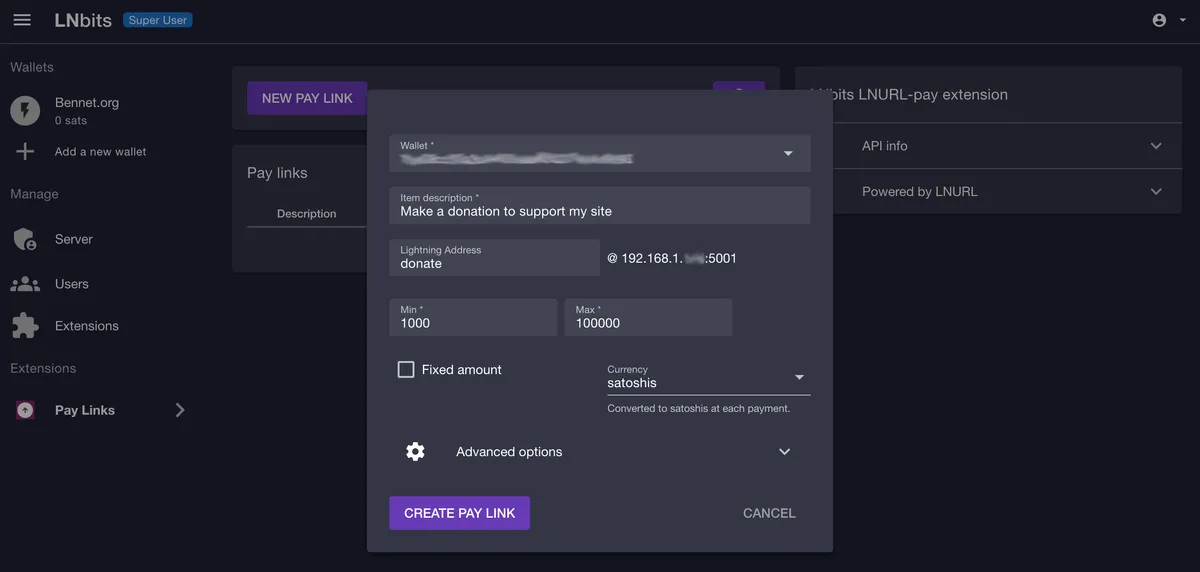Click the Advanced options gear icon
1200x572 pixels.
pyautogui.click(x=415, y=452)
